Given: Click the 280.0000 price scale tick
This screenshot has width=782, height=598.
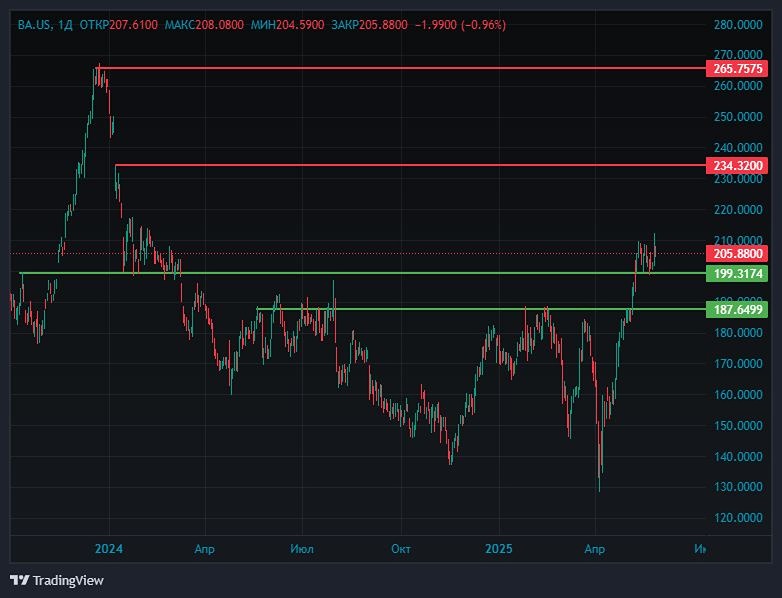Looking at the screenshot, I should (738, 24).
